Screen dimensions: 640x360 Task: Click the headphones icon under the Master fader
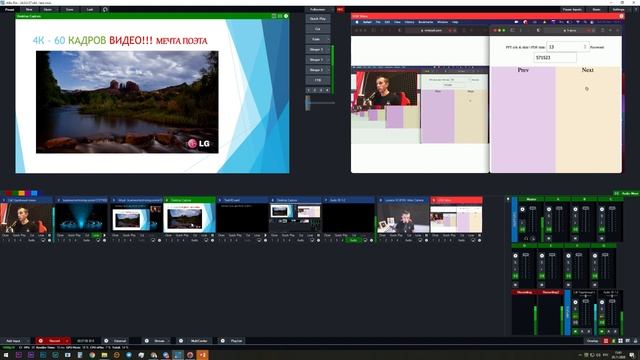526,238
